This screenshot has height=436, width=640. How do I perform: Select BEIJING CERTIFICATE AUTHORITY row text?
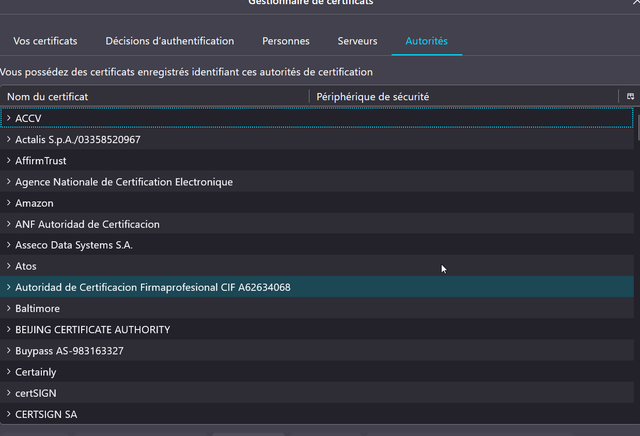(93, 330)
